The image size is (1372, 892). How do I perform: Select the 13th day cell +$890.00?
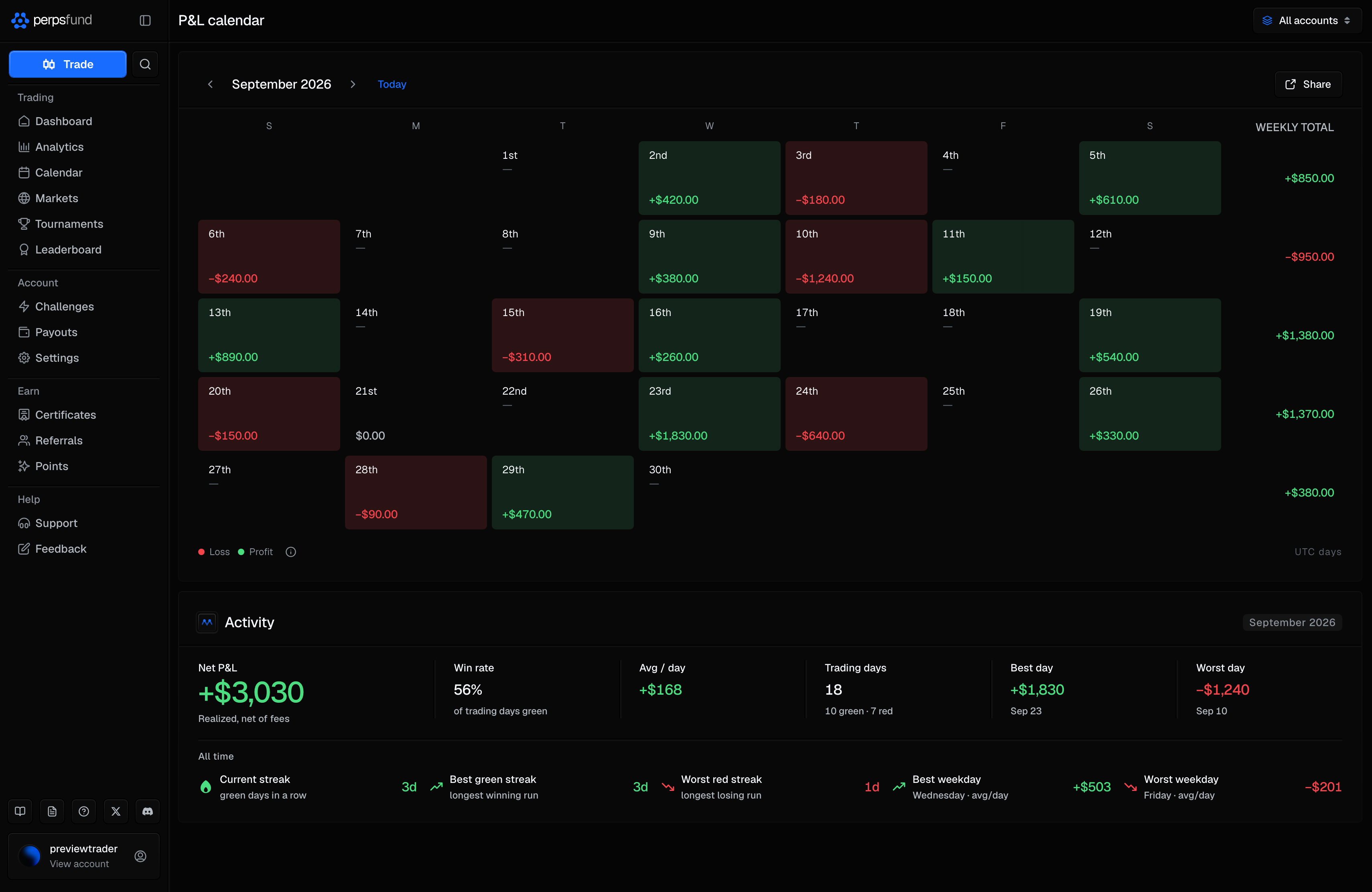(x=269, y=335)
